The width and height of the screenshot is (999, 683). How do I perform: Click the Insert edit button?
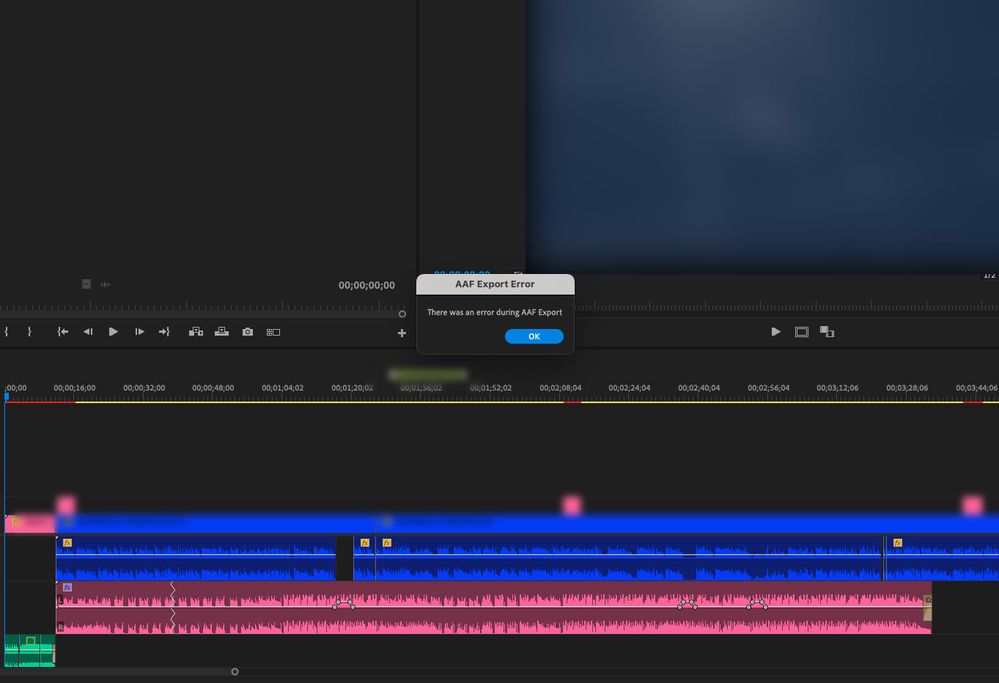click(196, 332)
